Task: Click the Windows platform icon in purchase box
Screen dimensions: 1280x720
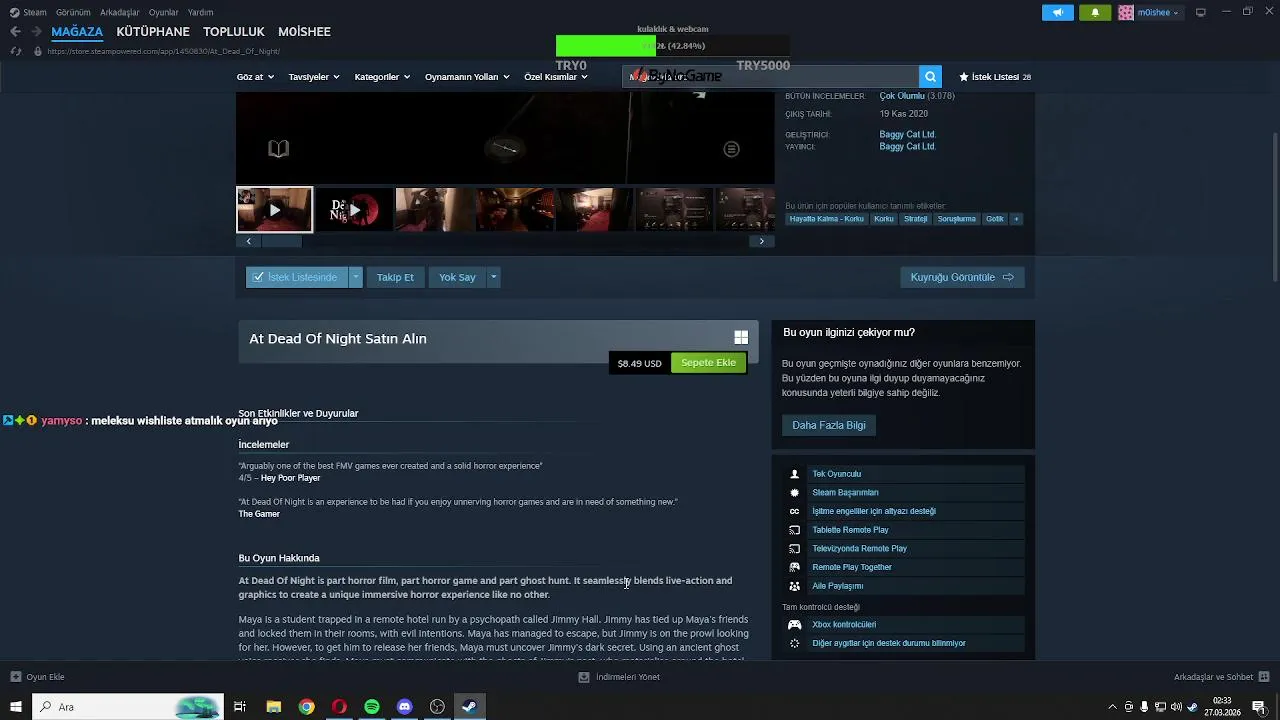Action: click(741, 338)
